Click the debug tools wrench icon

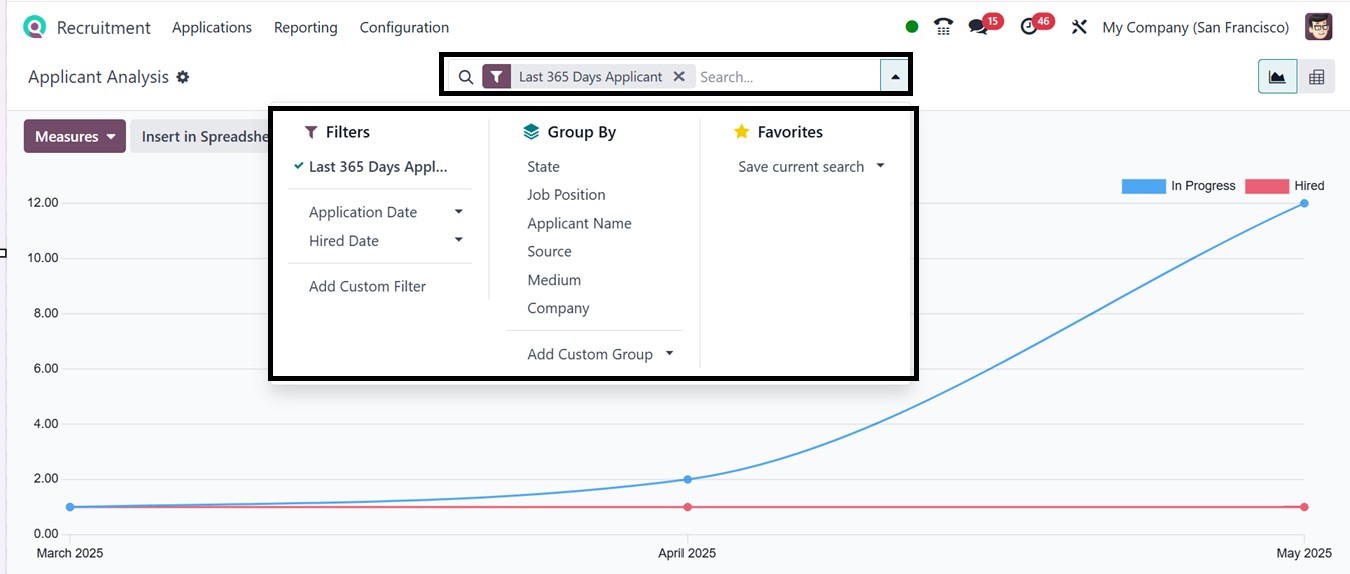point(1079,27)
